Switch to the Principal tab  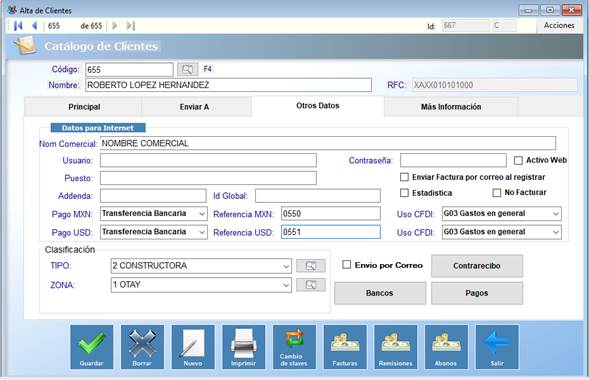pyautogui.click(x=84, y=107)
